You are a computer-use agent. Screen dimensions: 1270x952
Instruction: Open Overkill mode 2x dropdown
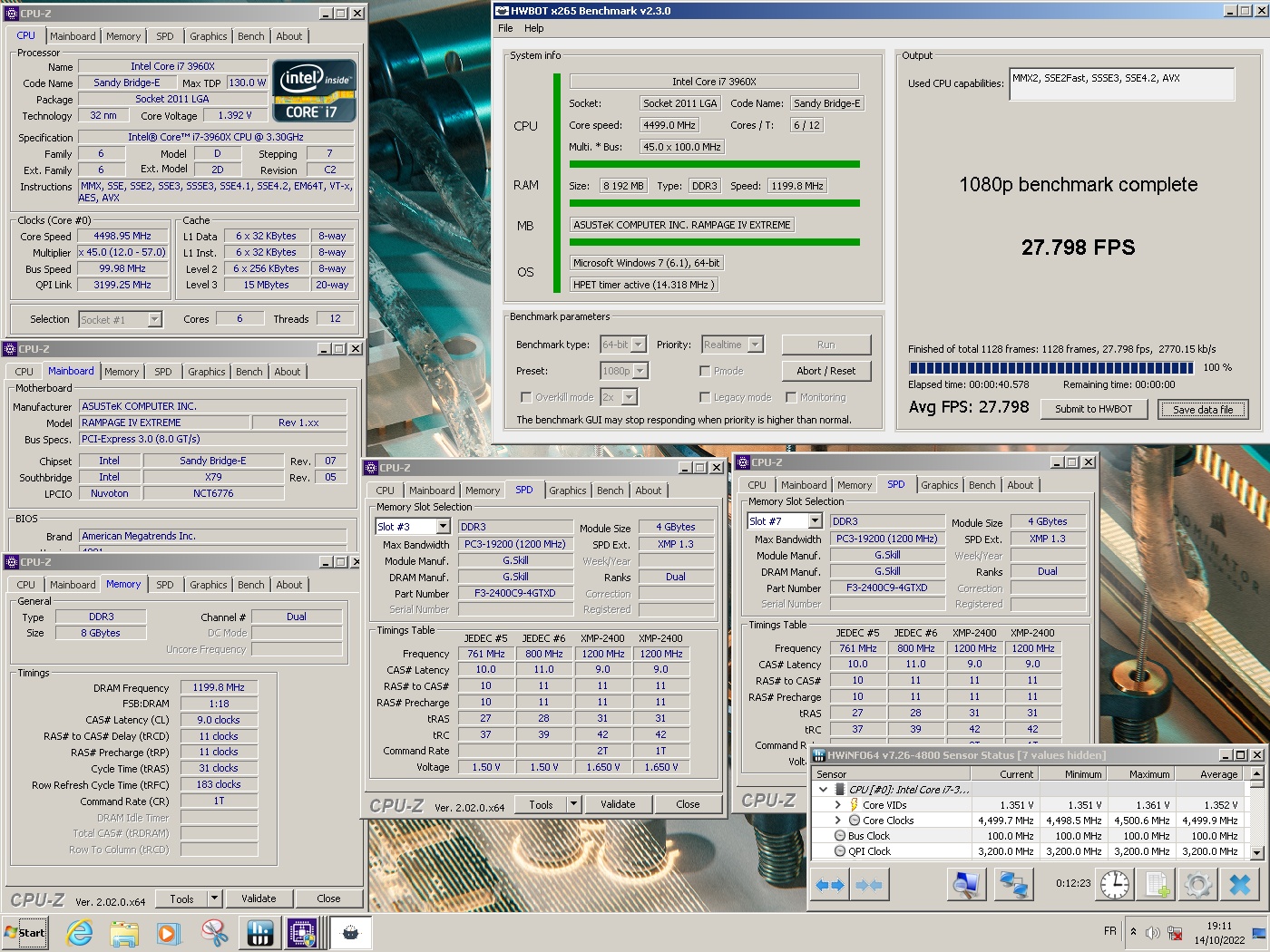[x=630, y=397]
